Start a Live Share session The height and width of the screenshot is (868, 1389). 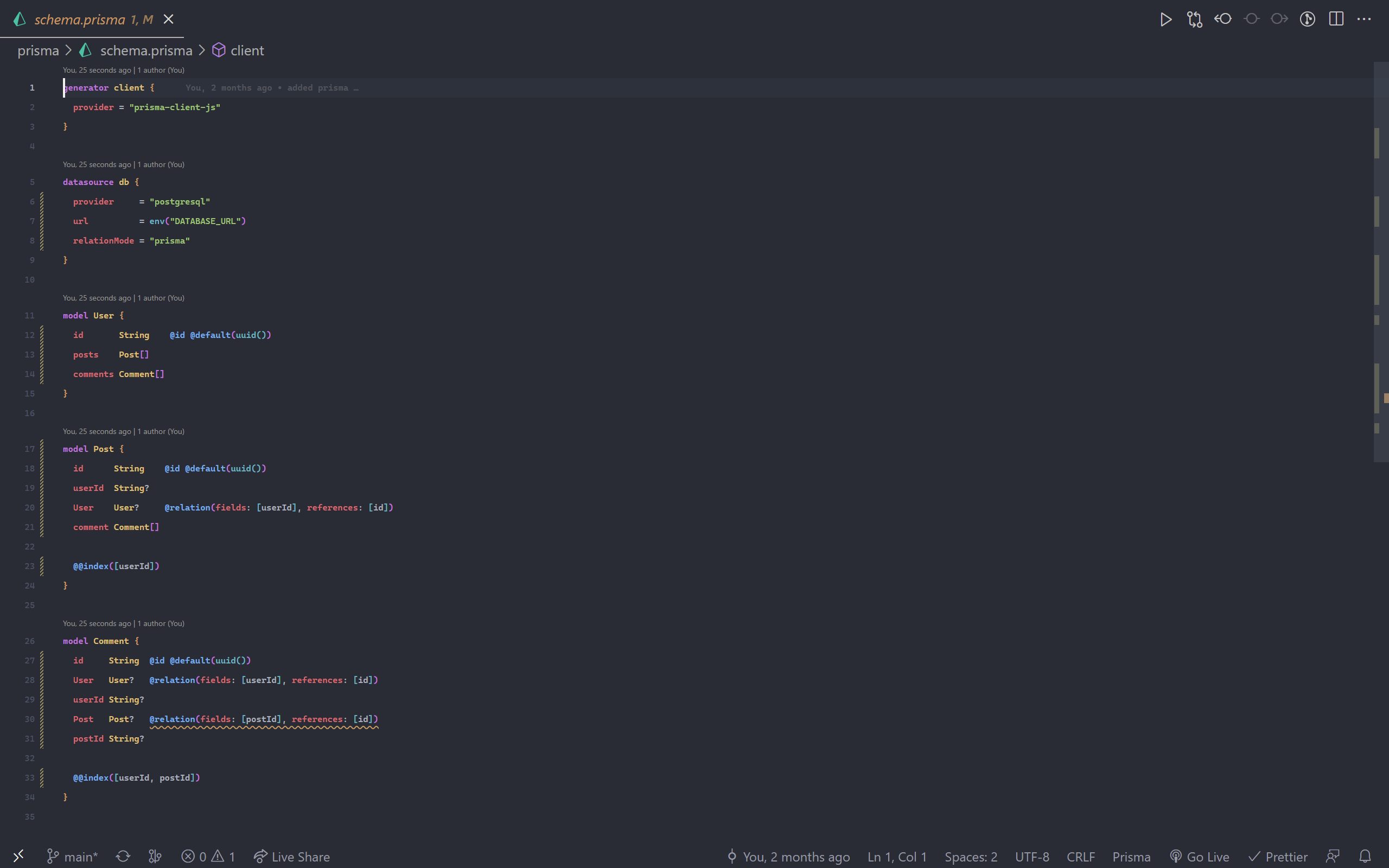click(291, 857)
